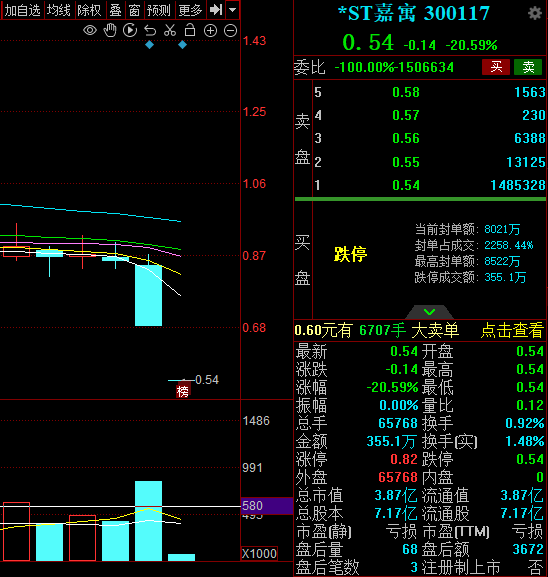Click the first blue diamond marker
548x577 pixels.
pos(149,45)
